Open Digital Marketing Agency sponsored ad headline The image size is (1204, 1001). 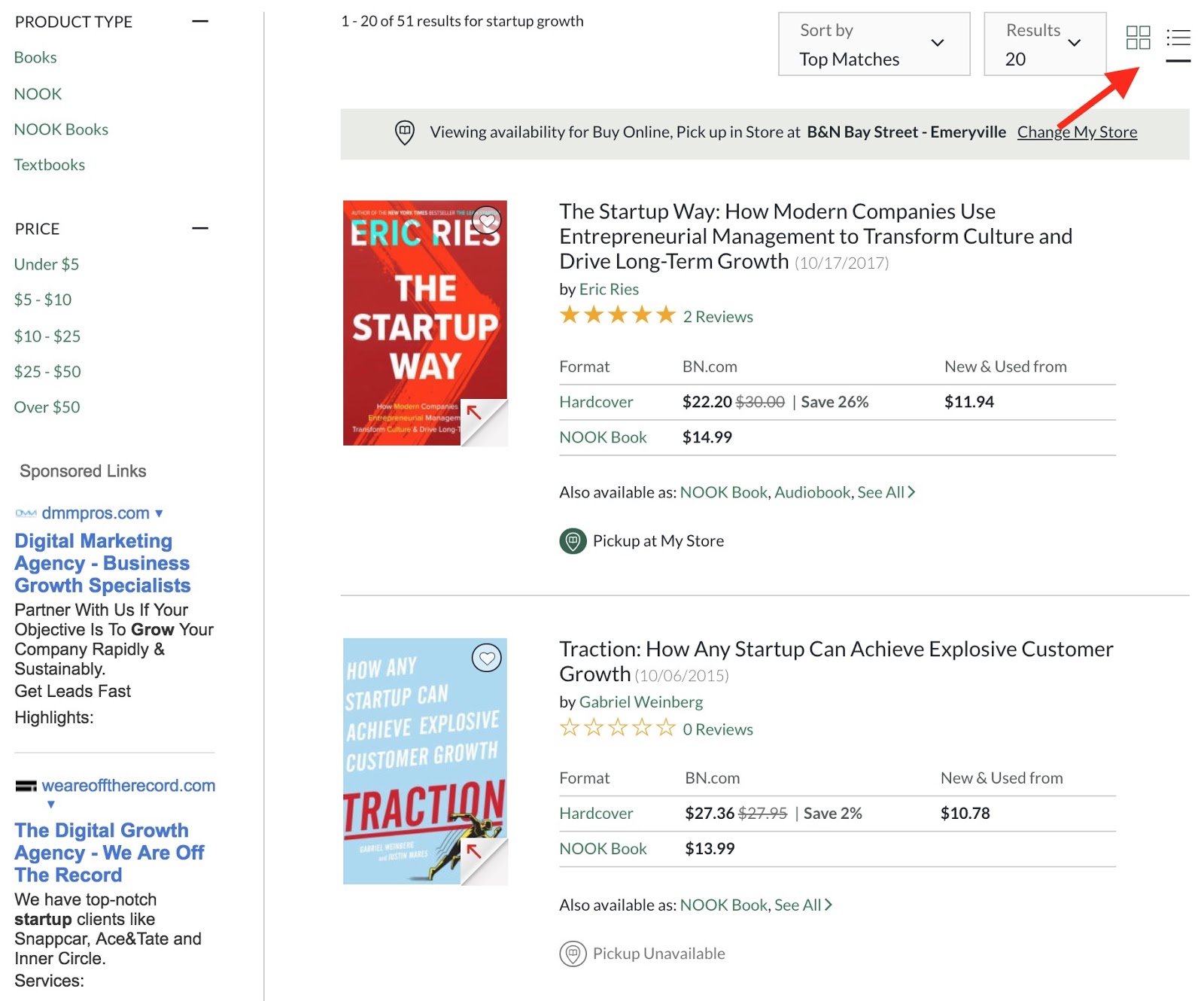[x=102, y=563]
